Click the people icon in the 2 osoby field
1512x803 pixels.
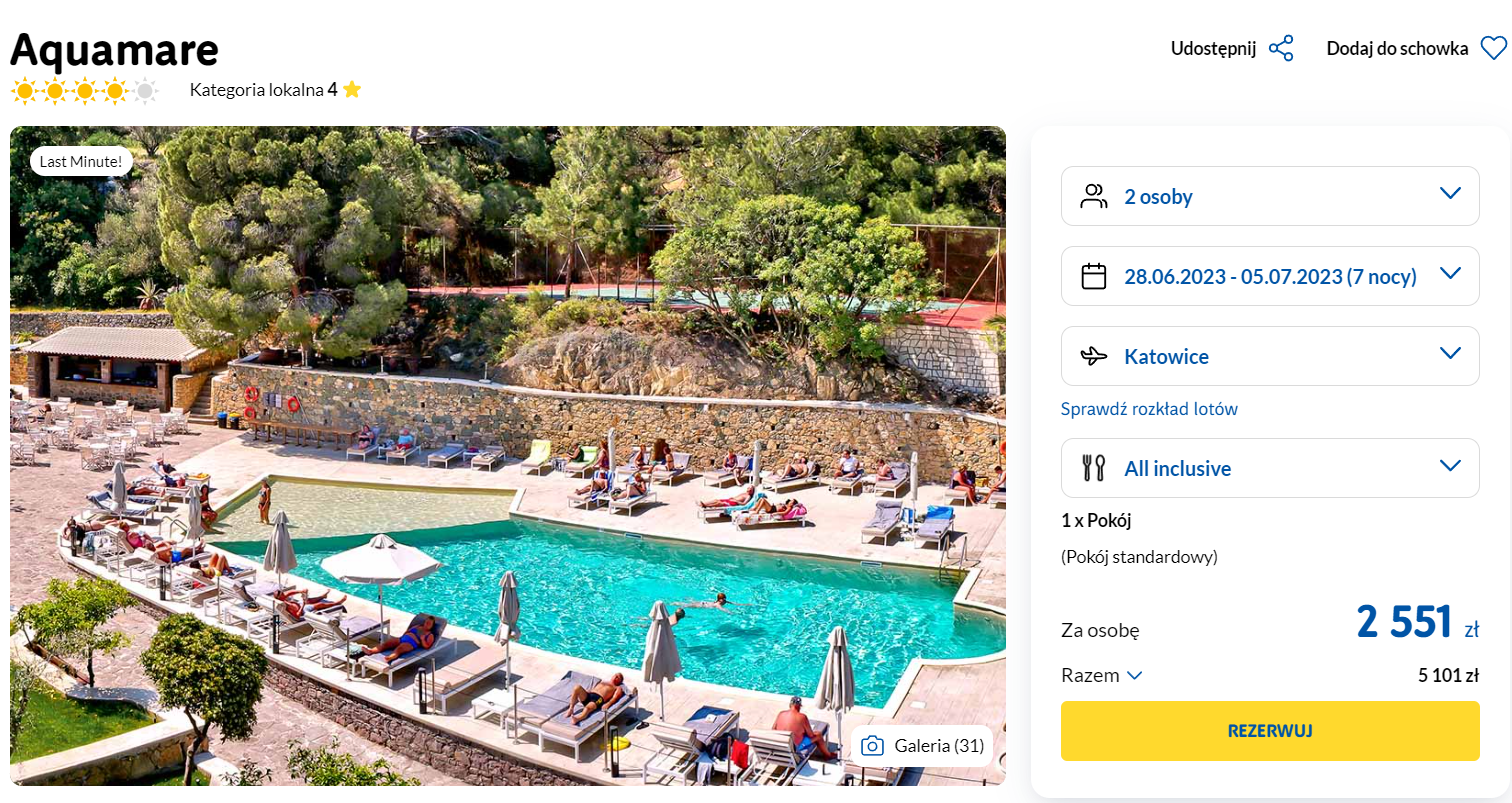[1094, 196]
